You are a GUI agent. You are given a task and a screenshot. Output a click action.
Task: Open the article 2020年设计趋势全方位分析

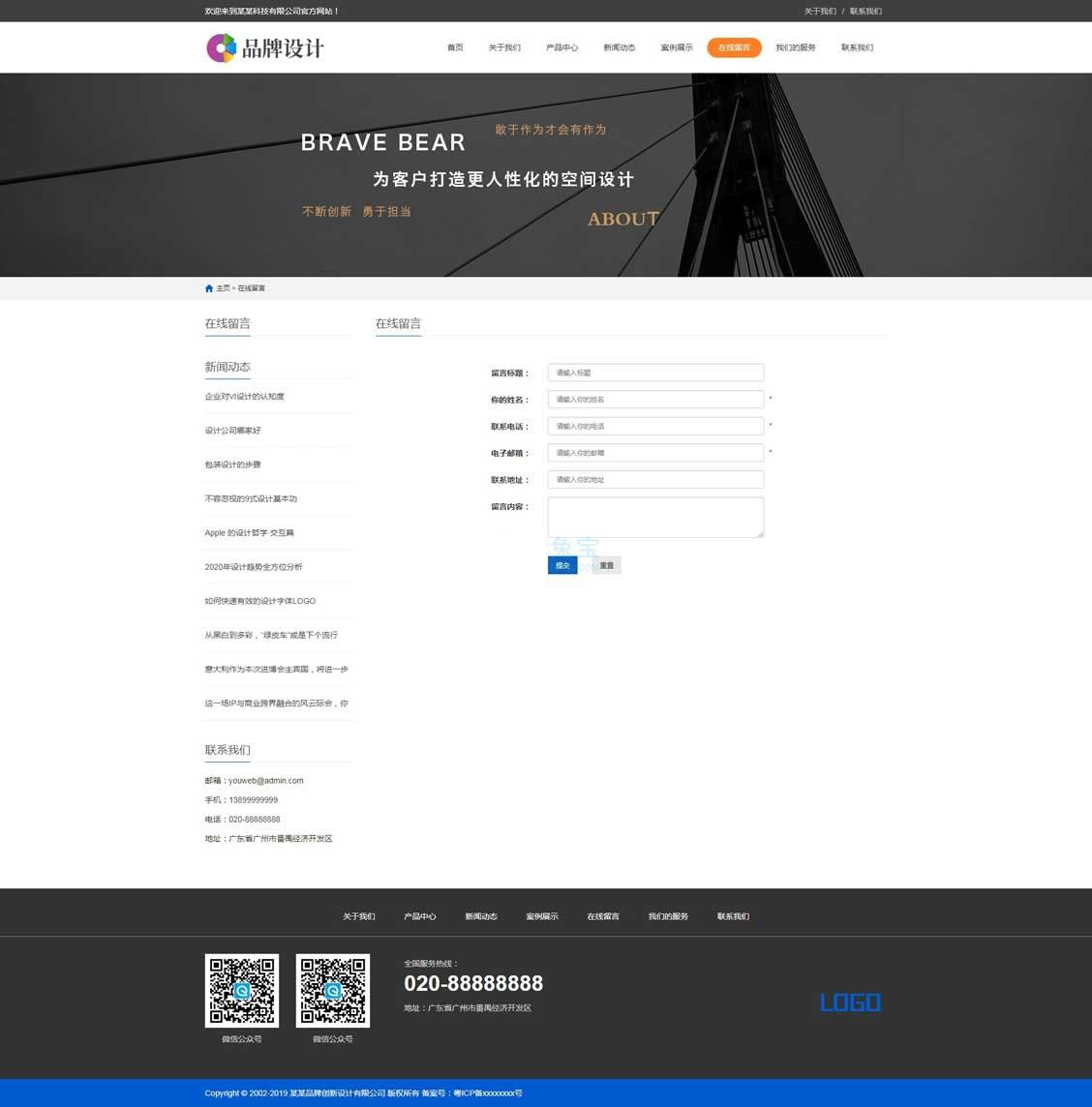[254, 567]
